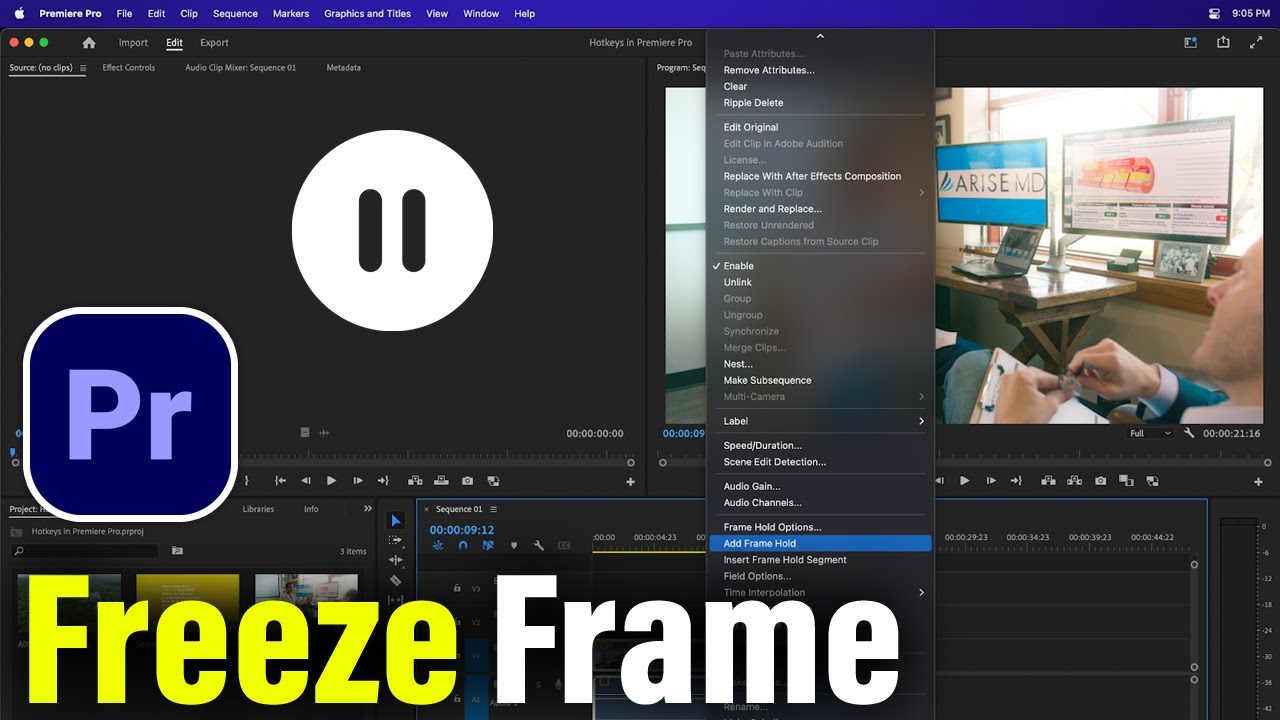Step back one frame in Source monitor
Viewport: 1280px width, 720px height.
(306, 481)
